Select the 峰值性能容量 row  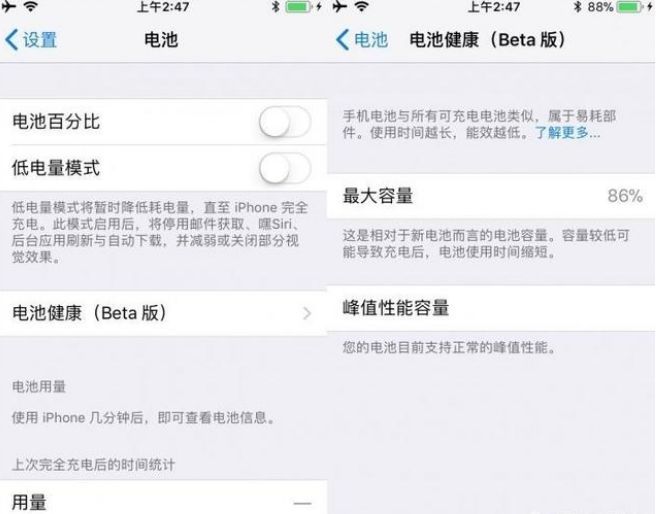[491, 308]
